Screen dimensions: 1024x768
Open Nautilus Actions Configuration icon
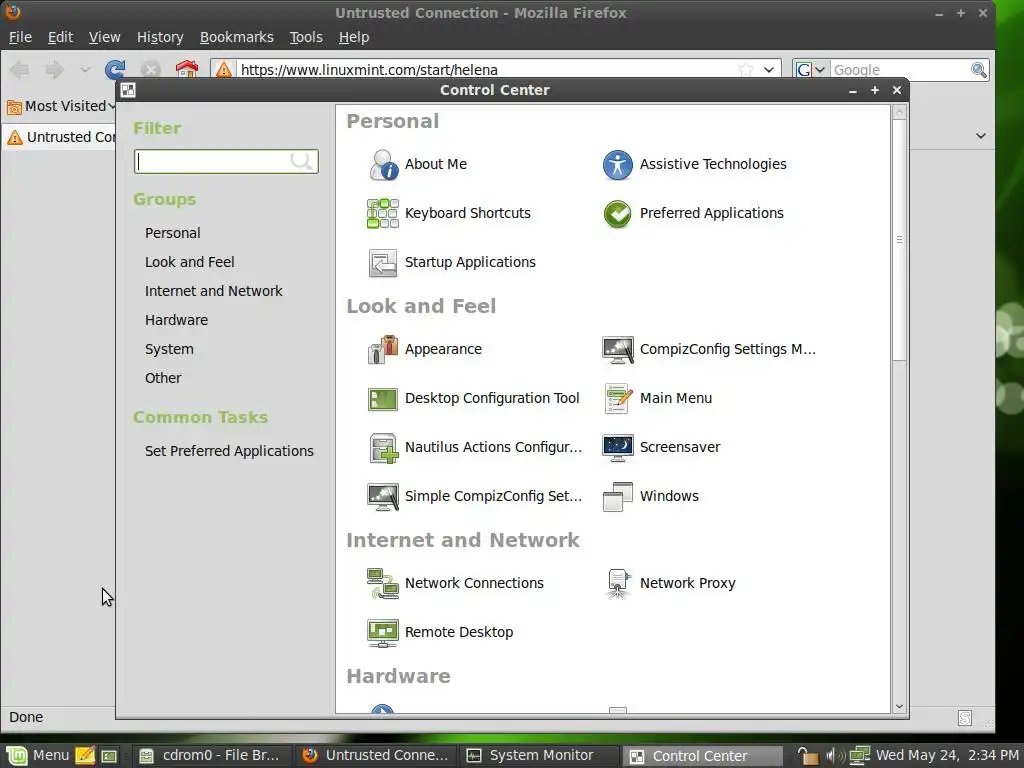tap(383, 447)
